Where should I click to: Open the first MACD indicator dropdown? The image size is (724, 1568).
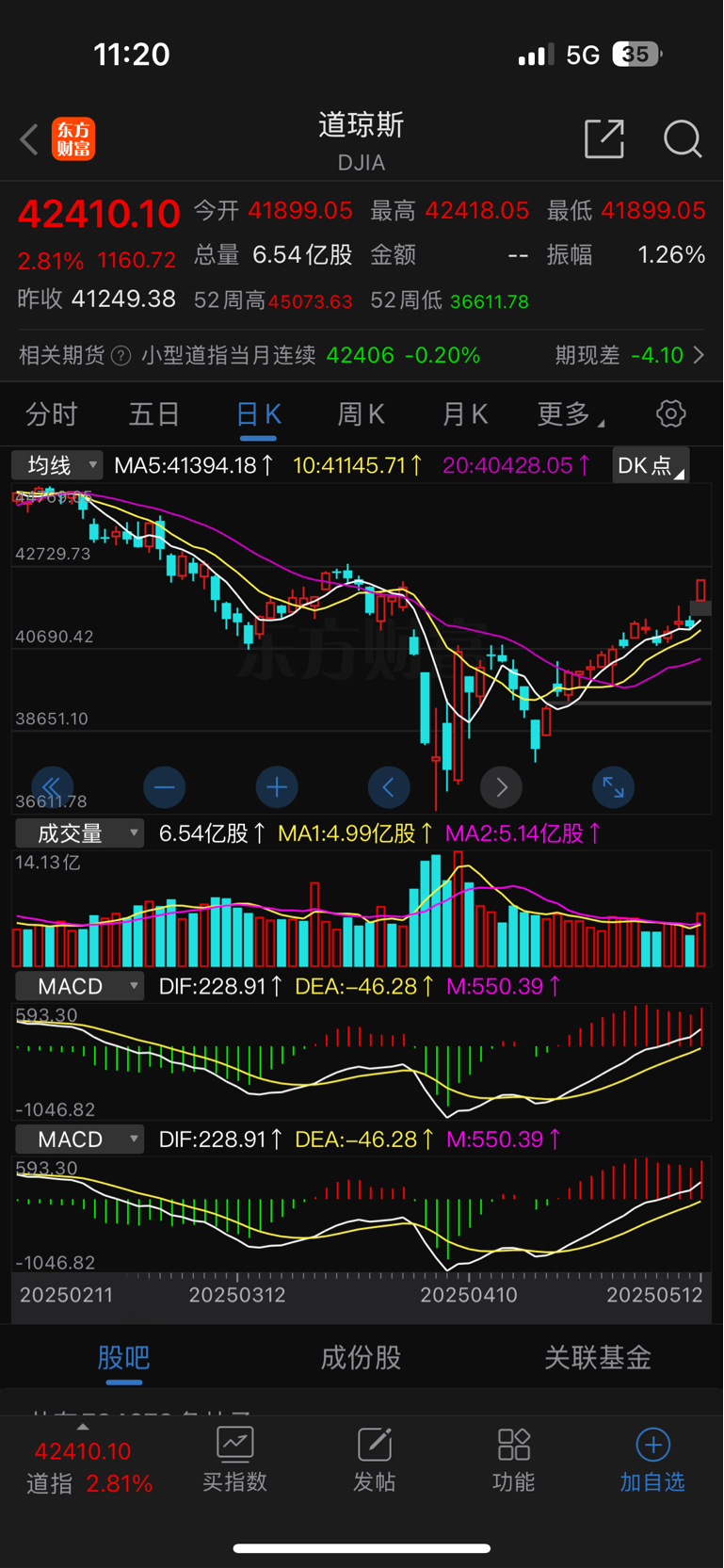coord(78,986)
